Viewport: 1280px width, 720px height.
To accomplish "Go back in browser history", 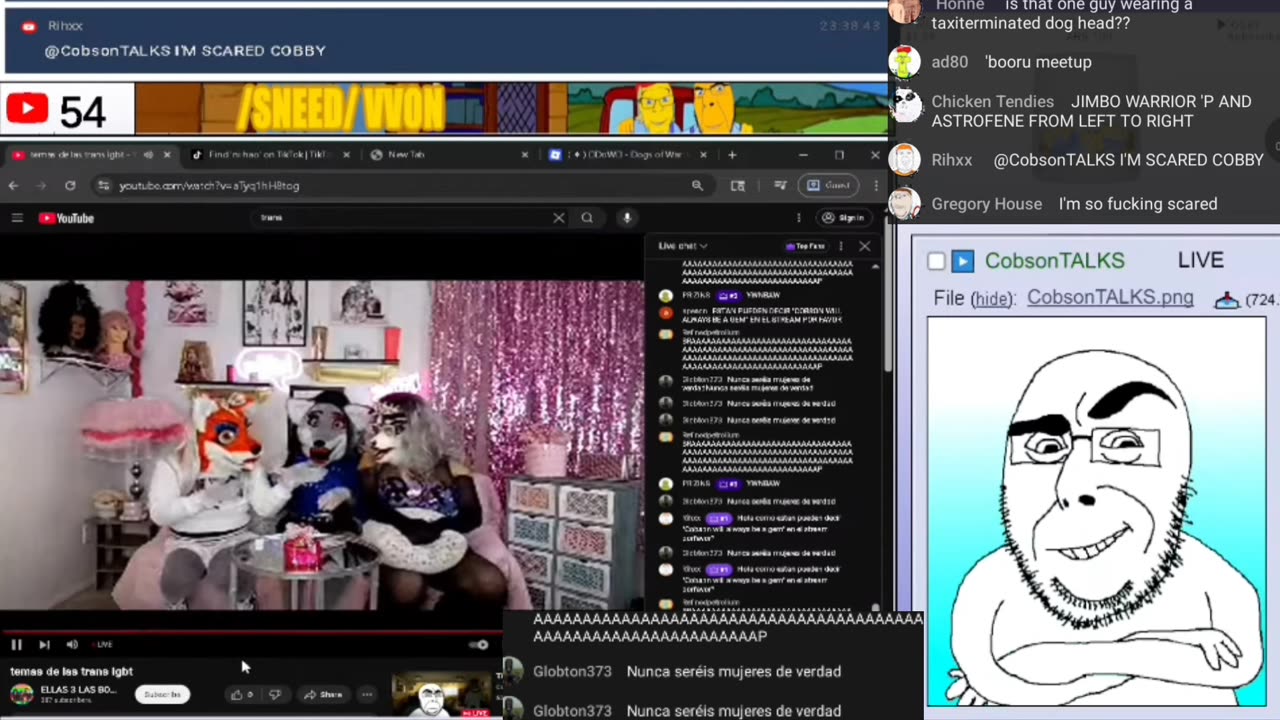I will [x=13, y=186].
